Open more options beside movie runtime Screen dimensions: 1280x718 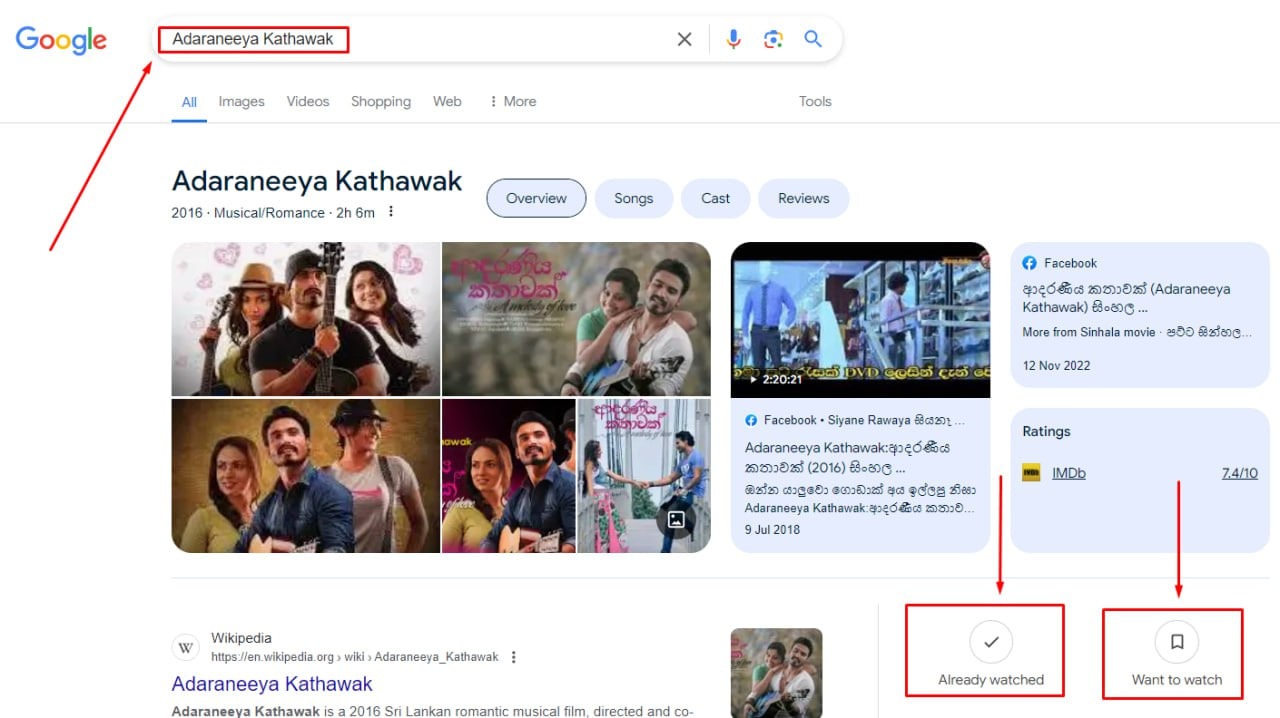[x=391, y=212]
